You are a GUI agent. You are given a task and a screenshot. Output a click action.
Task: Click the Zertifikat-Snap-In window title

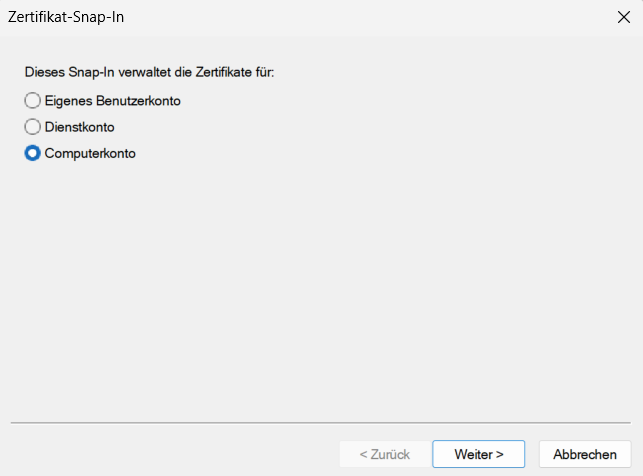tap(66, 17)
